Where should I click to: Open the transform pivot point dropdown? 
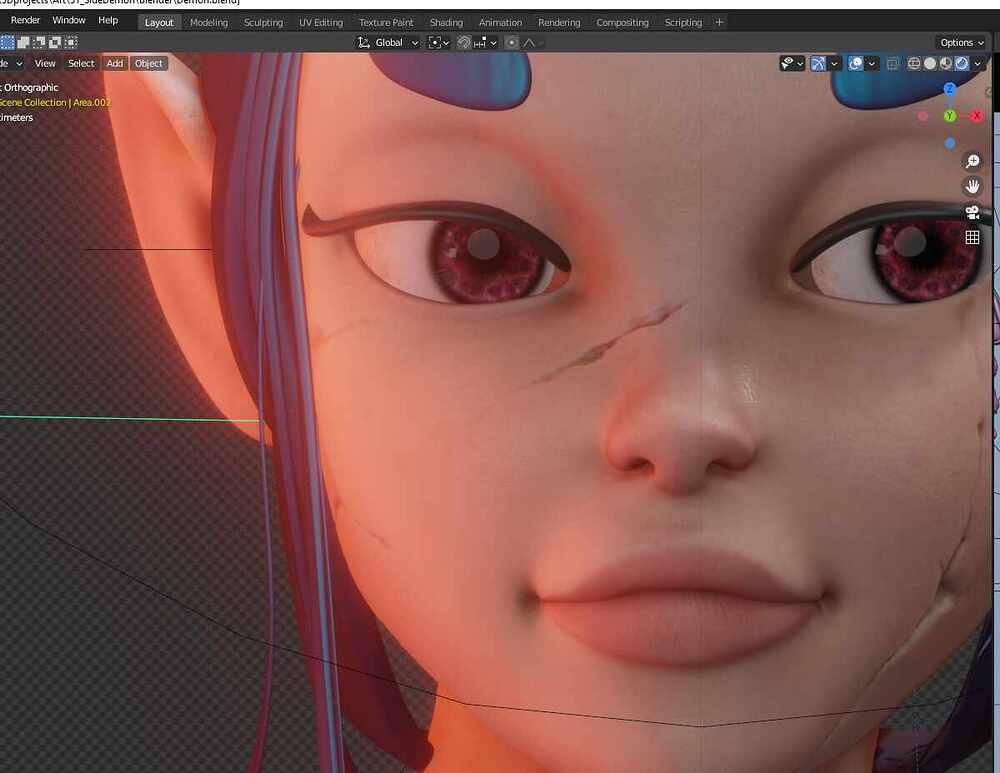pos(436,42)
